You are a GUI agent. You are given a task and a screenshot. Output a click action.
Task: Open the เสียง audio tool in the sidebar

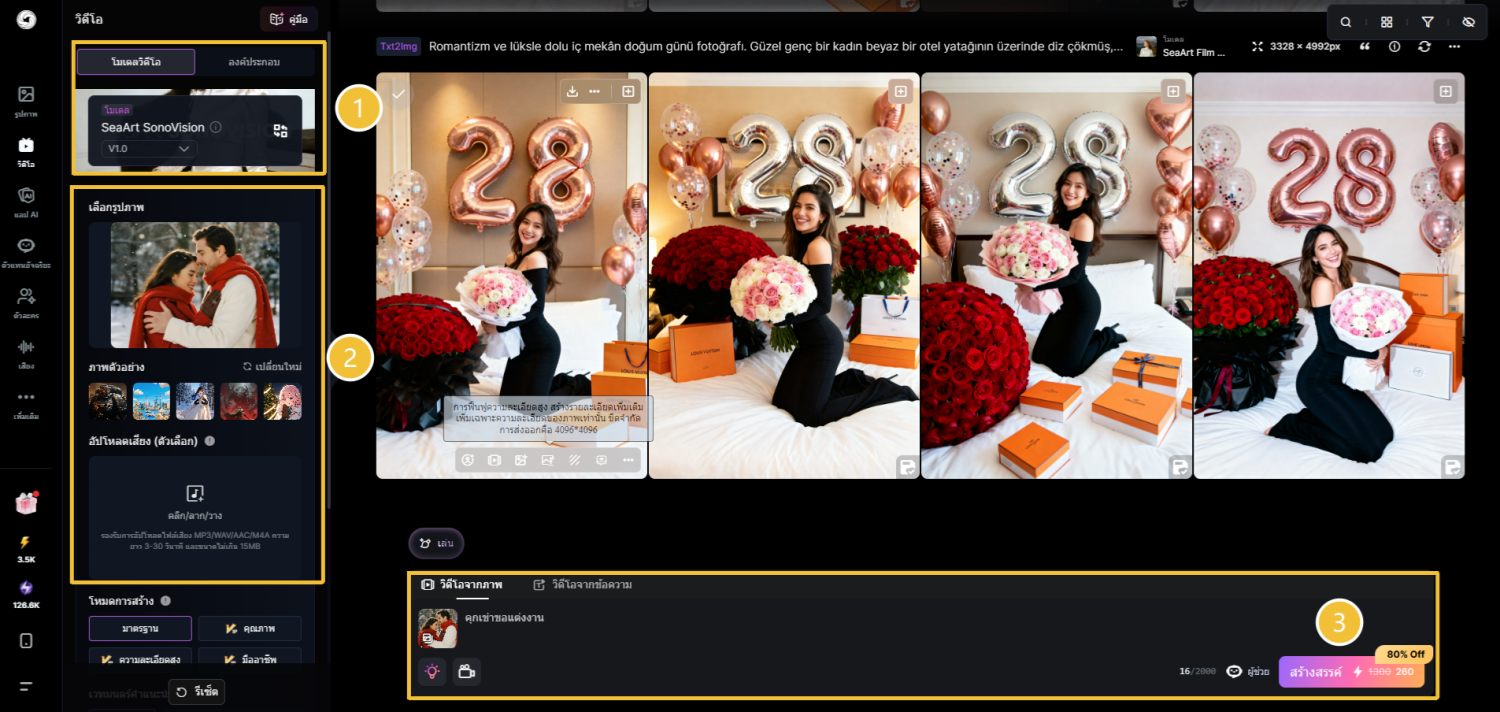27,352
